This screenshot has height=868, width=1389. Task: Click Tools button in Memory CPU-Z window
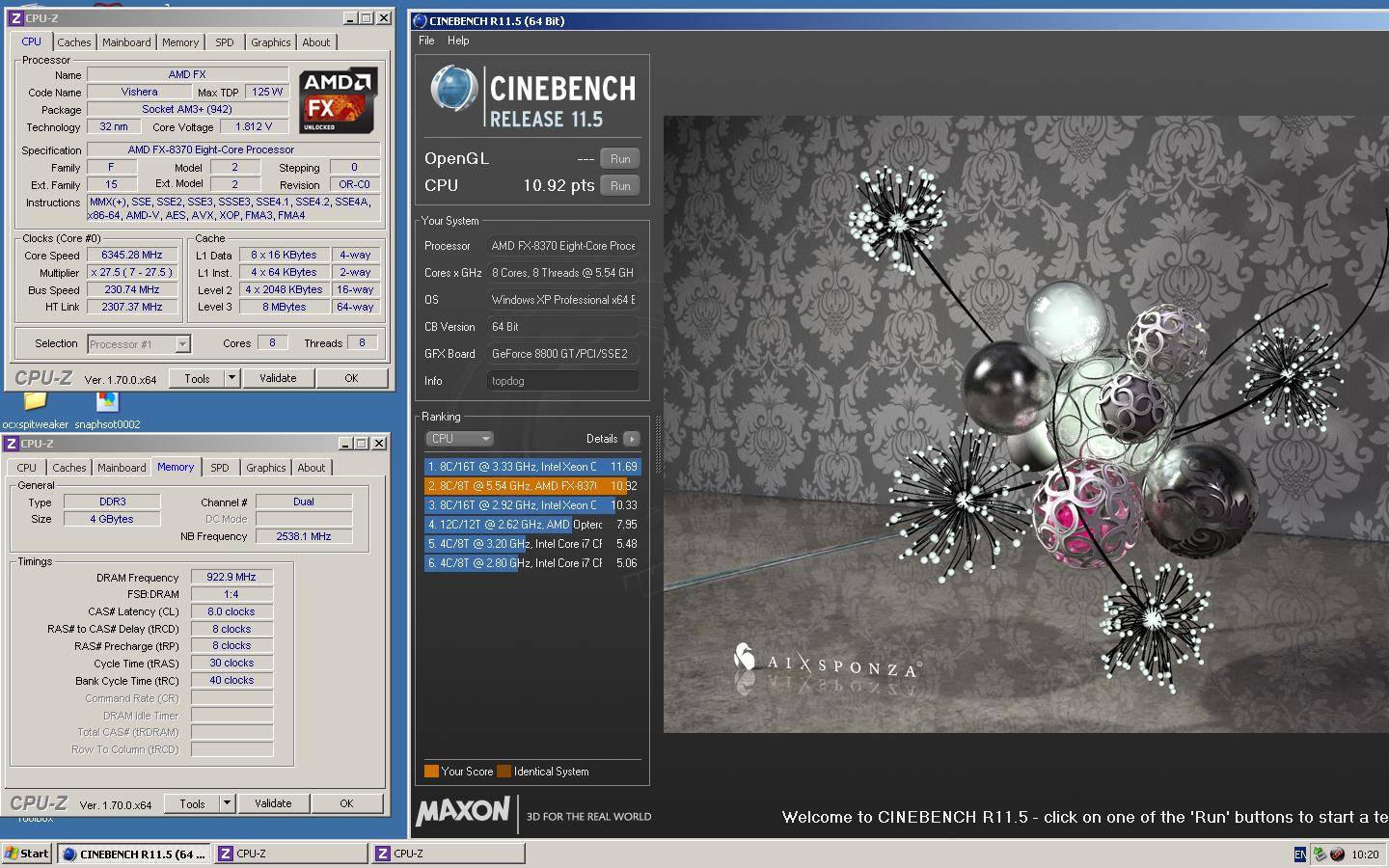coord(192,803)
